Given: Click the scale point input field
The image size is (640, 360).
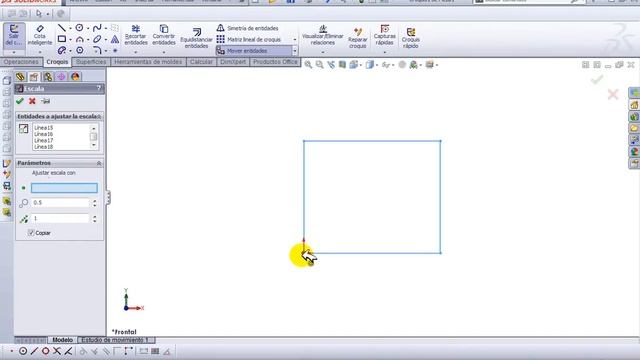Looking at the screenshot, I should (x=64, y=188).
